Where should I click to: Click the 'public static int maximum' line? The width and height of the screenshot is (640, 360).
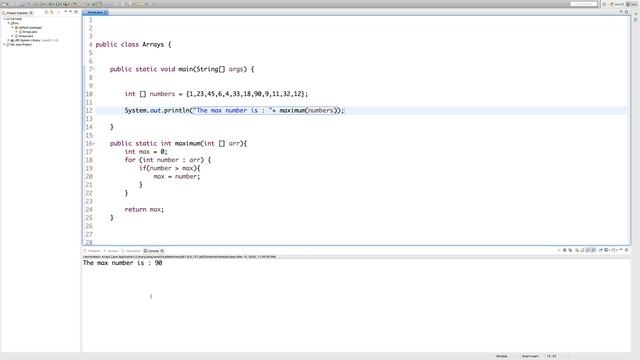click(x=178, y=143)
